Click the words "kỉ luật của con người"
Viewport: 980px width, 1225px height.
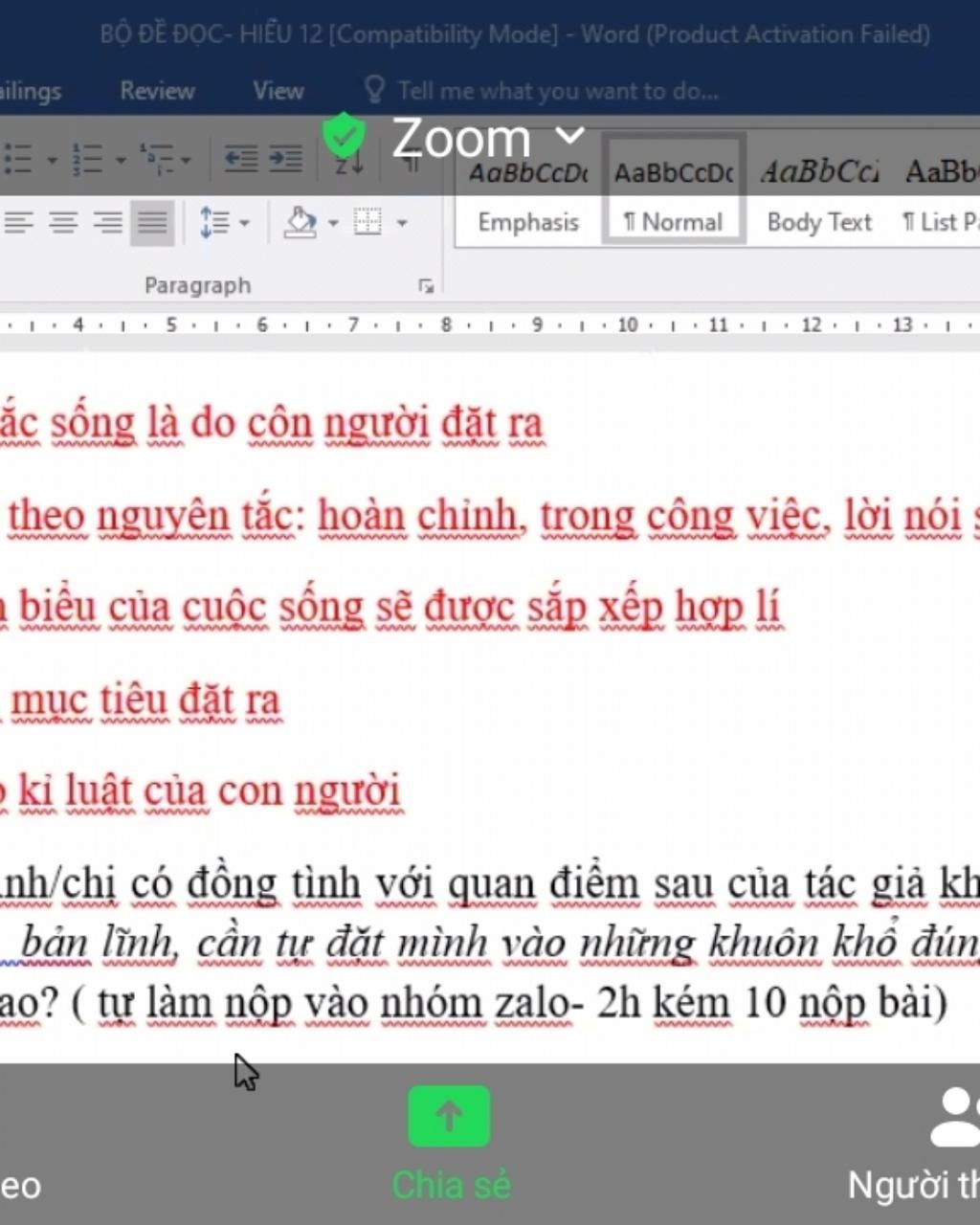click(x=210, y=791)
